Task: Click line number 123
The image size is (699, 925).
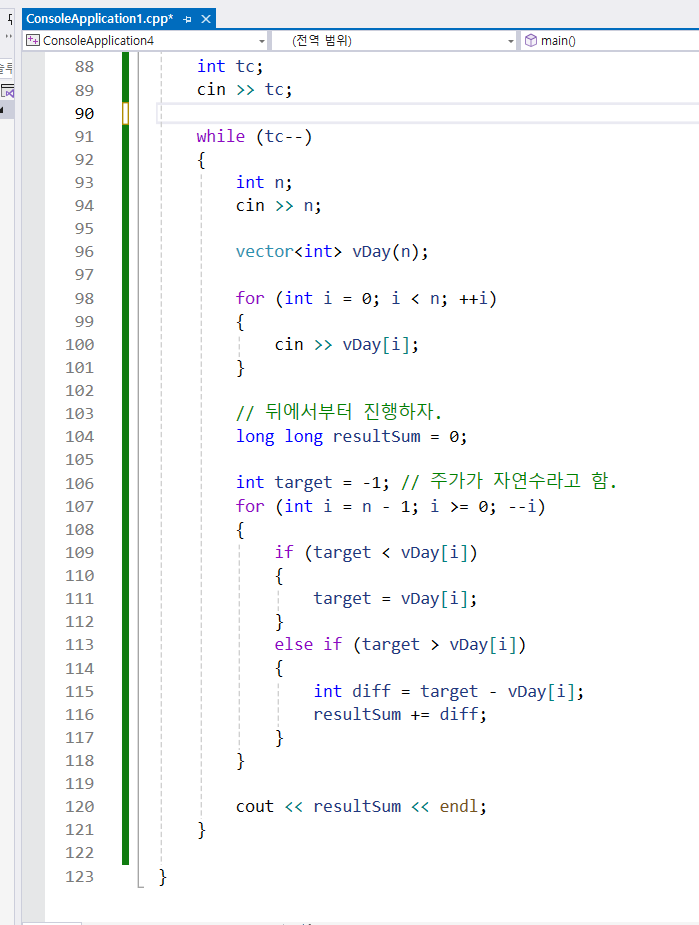Action: [x=80, y=877]
